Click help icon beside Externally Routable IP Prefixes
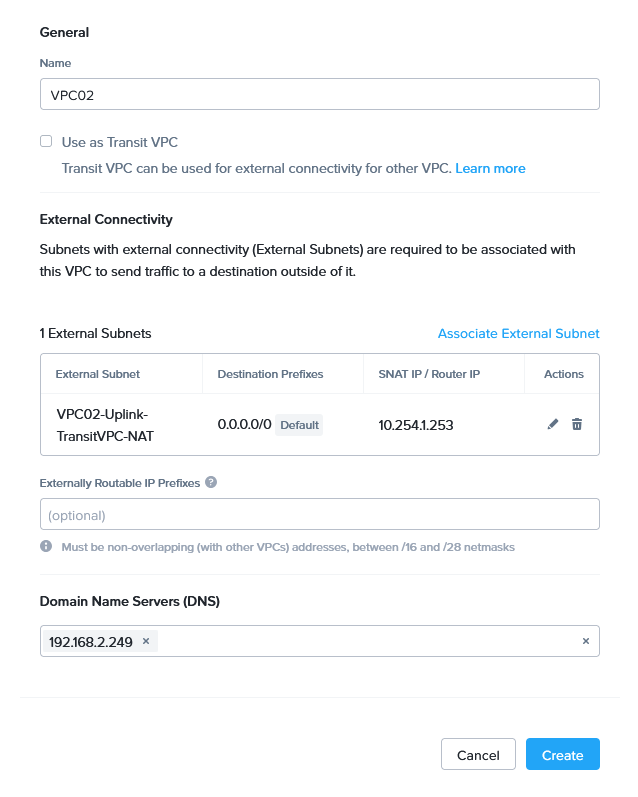The width and height of the screenshot is (638, 797). click(x=211, y=482)
